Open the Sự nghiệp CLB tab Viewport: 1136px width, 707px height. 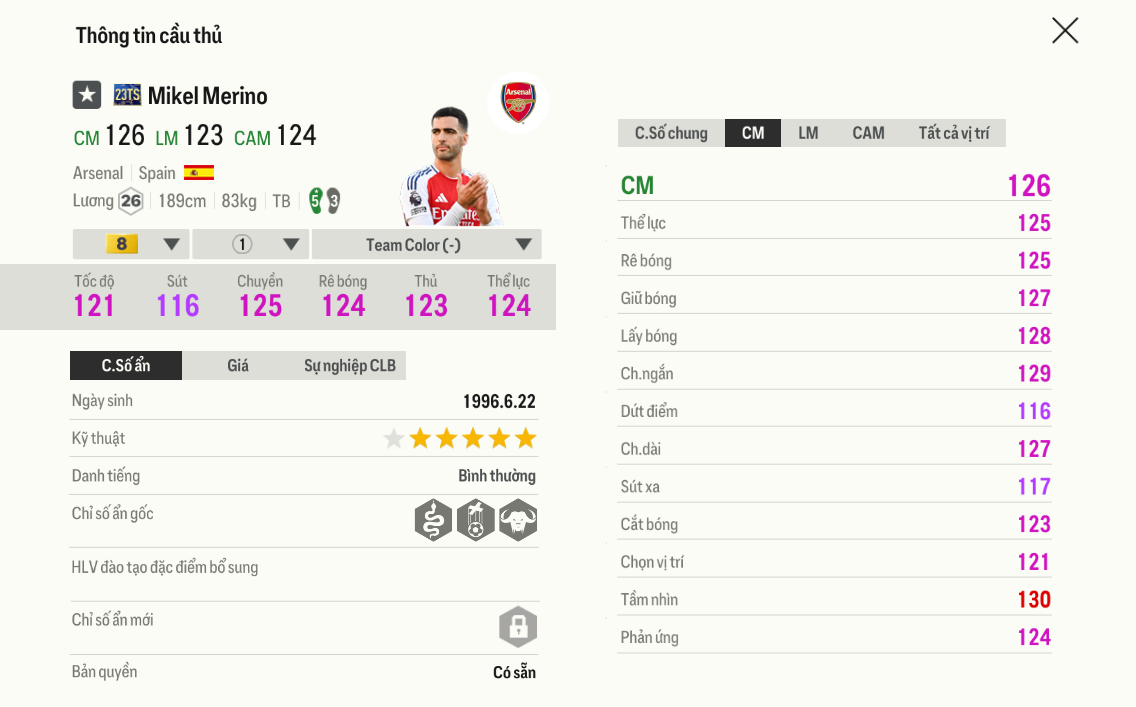pyautogui.click(x=350, y=365)
